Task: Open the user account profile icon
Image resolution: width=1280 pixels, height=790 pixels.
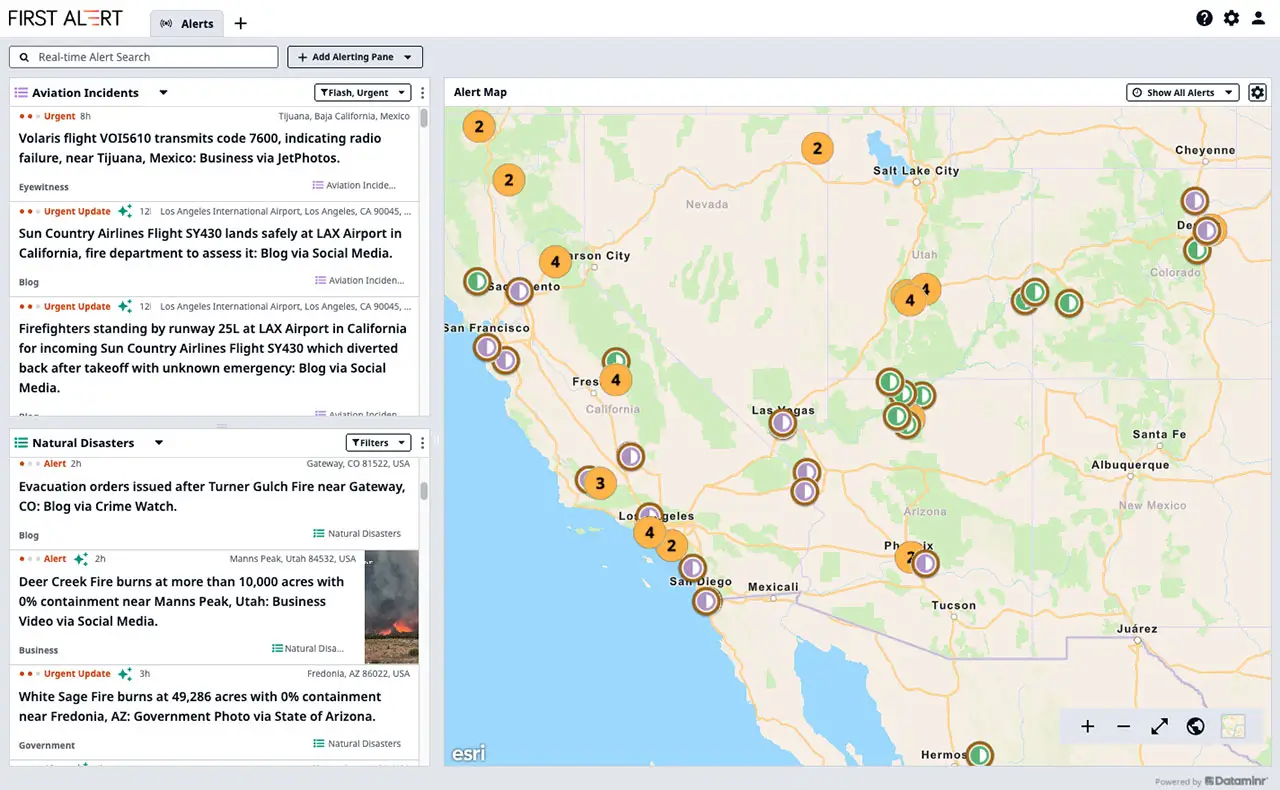Action: tap(1258, 18)
